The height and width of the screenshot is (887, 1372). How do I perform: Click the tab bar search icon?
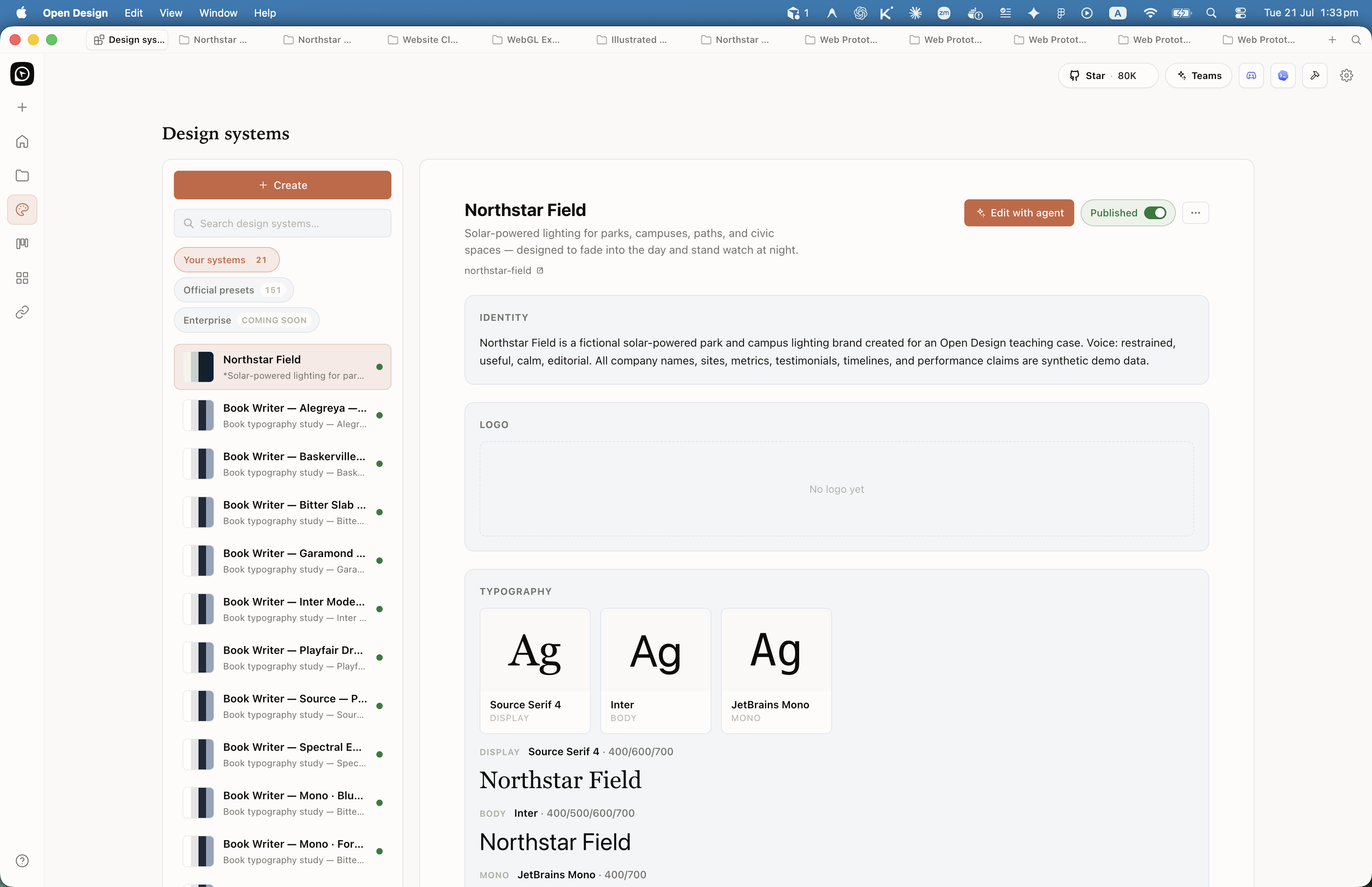click(x=1356, y=40)
